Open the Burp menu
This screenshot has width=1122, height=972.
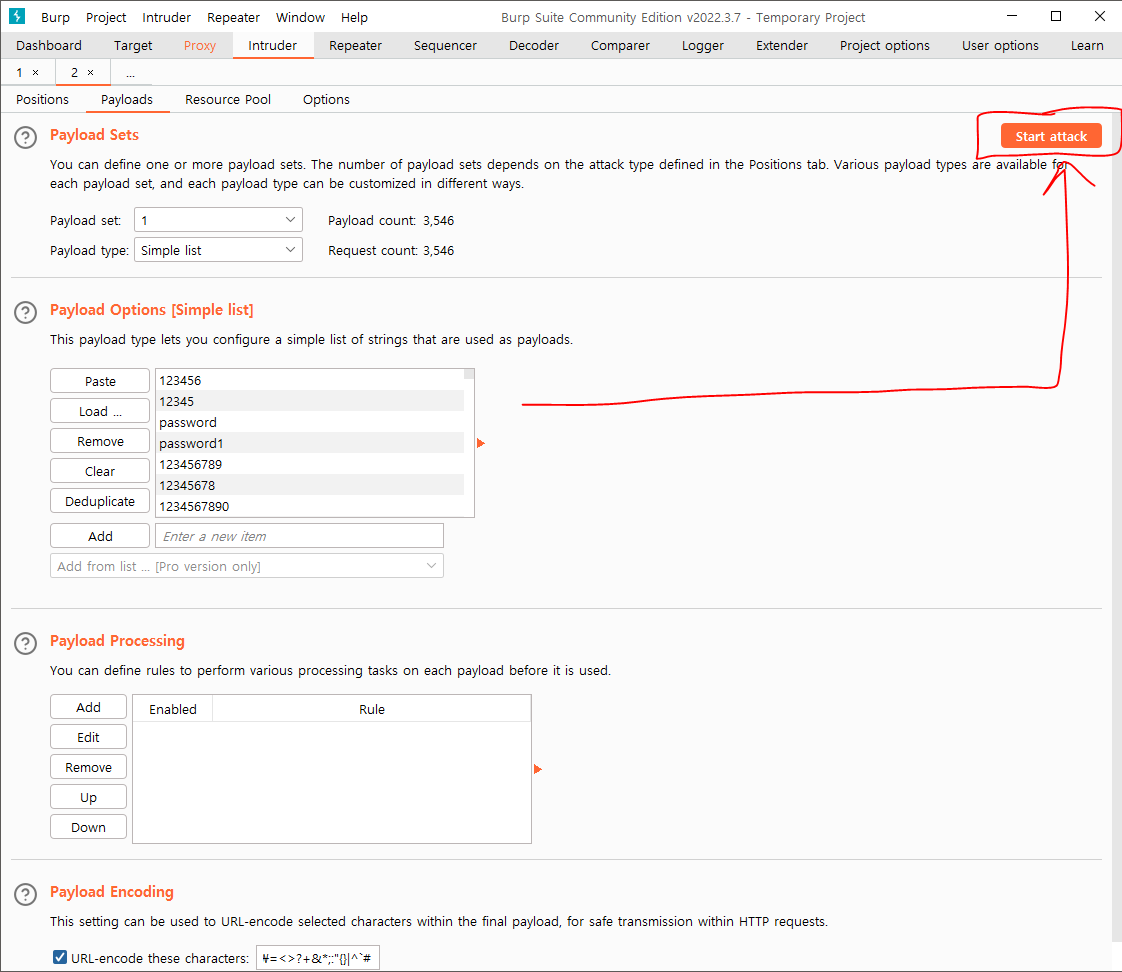55,17
